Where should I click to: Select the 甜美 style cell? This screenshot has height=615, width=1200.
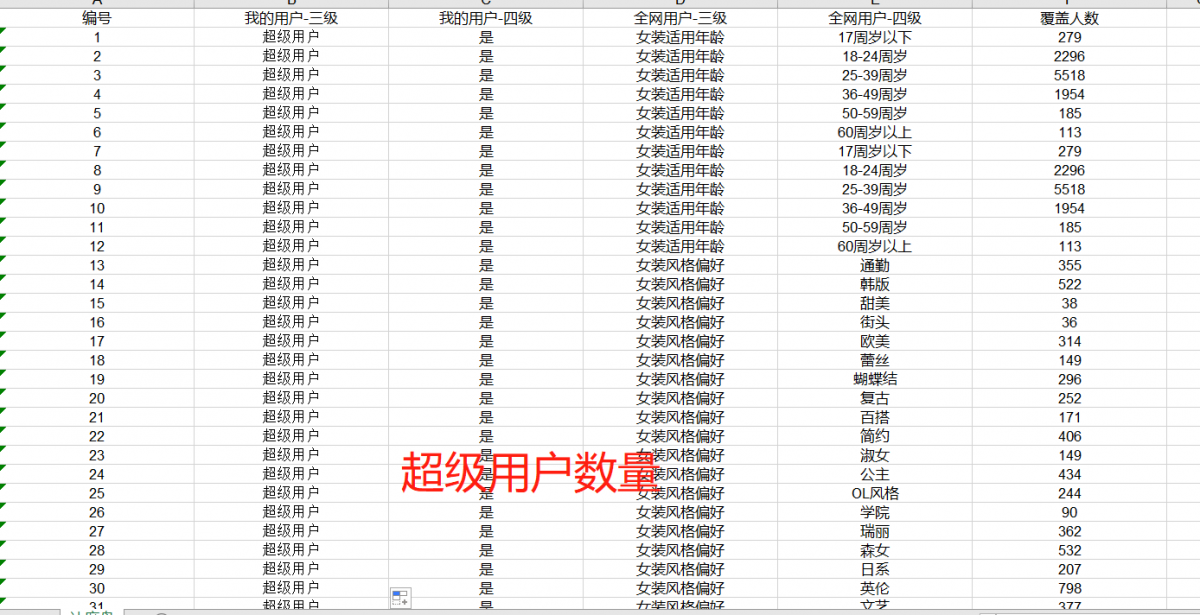tap(875, 303)
